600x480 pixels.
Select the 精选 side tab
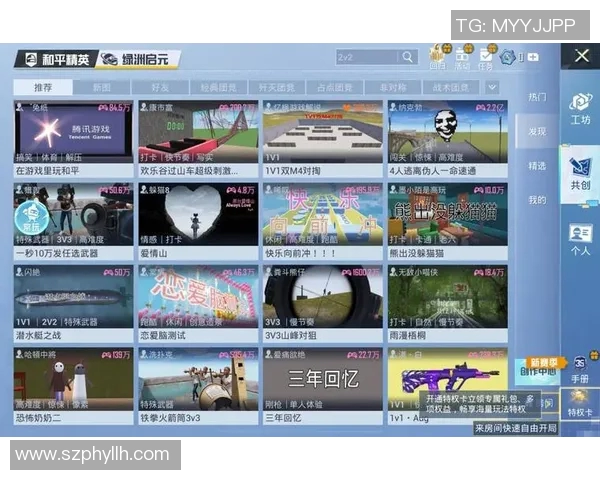tap(538, 166)
